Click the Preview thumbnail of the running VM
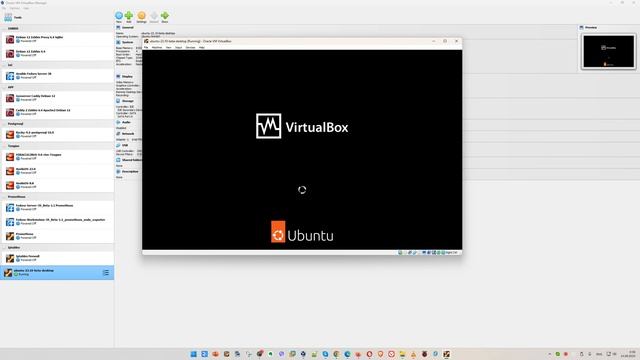Viewport: 640px width, 360px height. click(x=609, y=51)
